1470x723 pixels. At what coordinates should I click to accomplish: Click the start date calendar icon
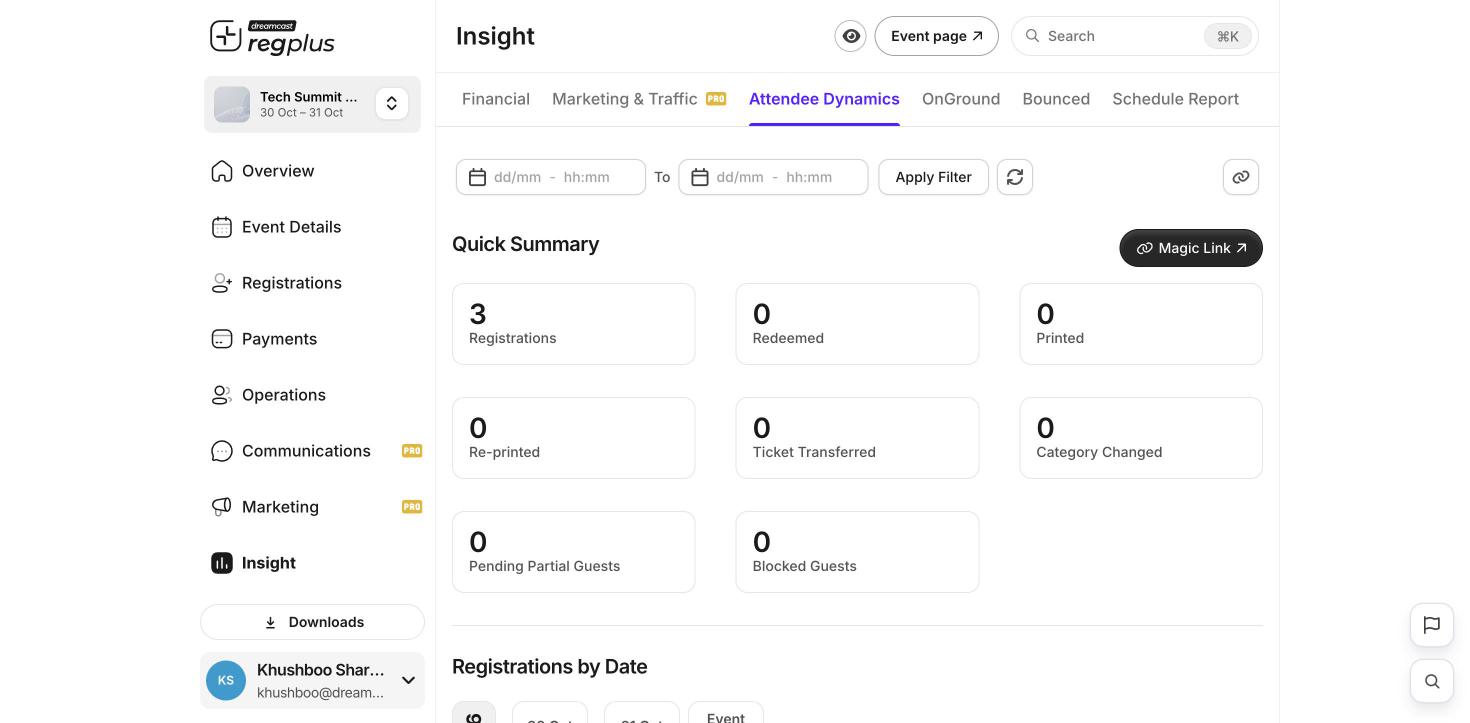pos(477,177)
